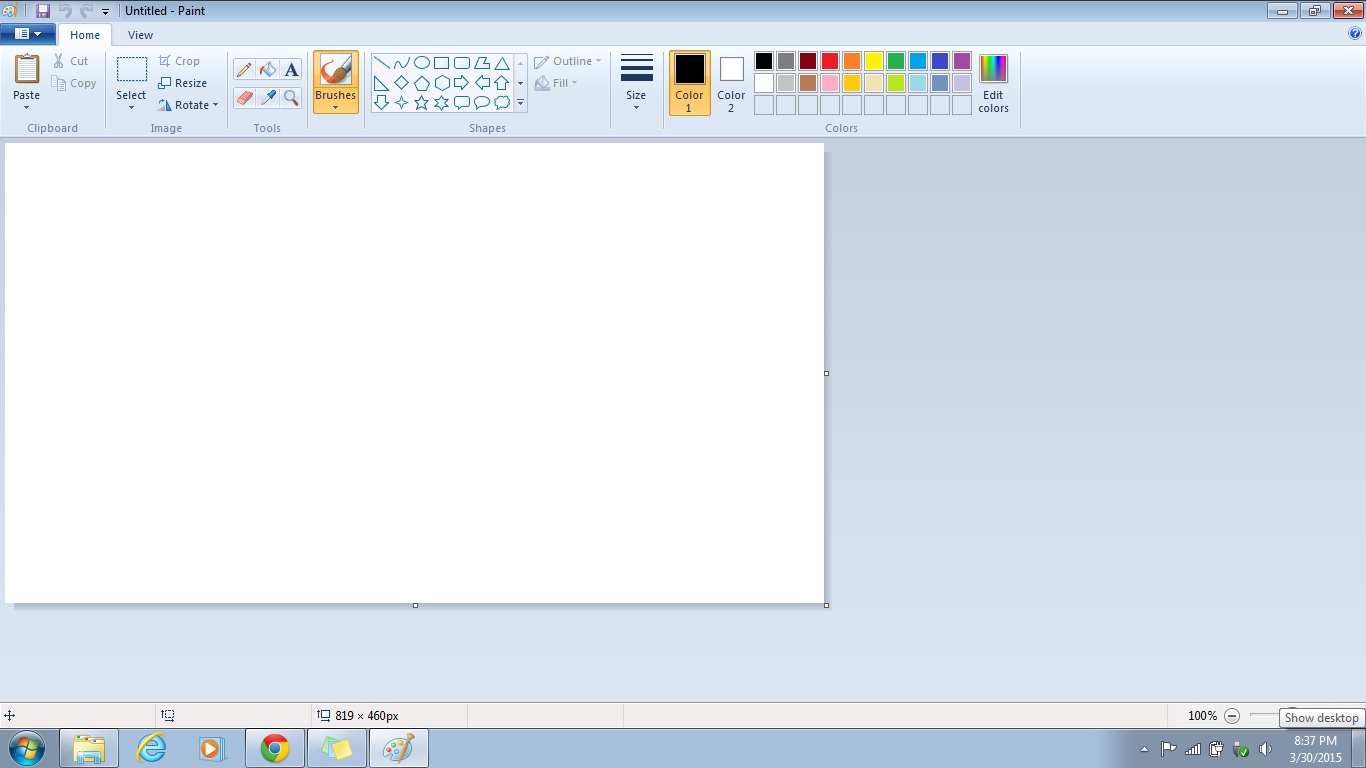Viewport: 1366px width, 768px height.
Task: Open Windows Explorer folder from taskbar
Action: click(x=89, y=748)
